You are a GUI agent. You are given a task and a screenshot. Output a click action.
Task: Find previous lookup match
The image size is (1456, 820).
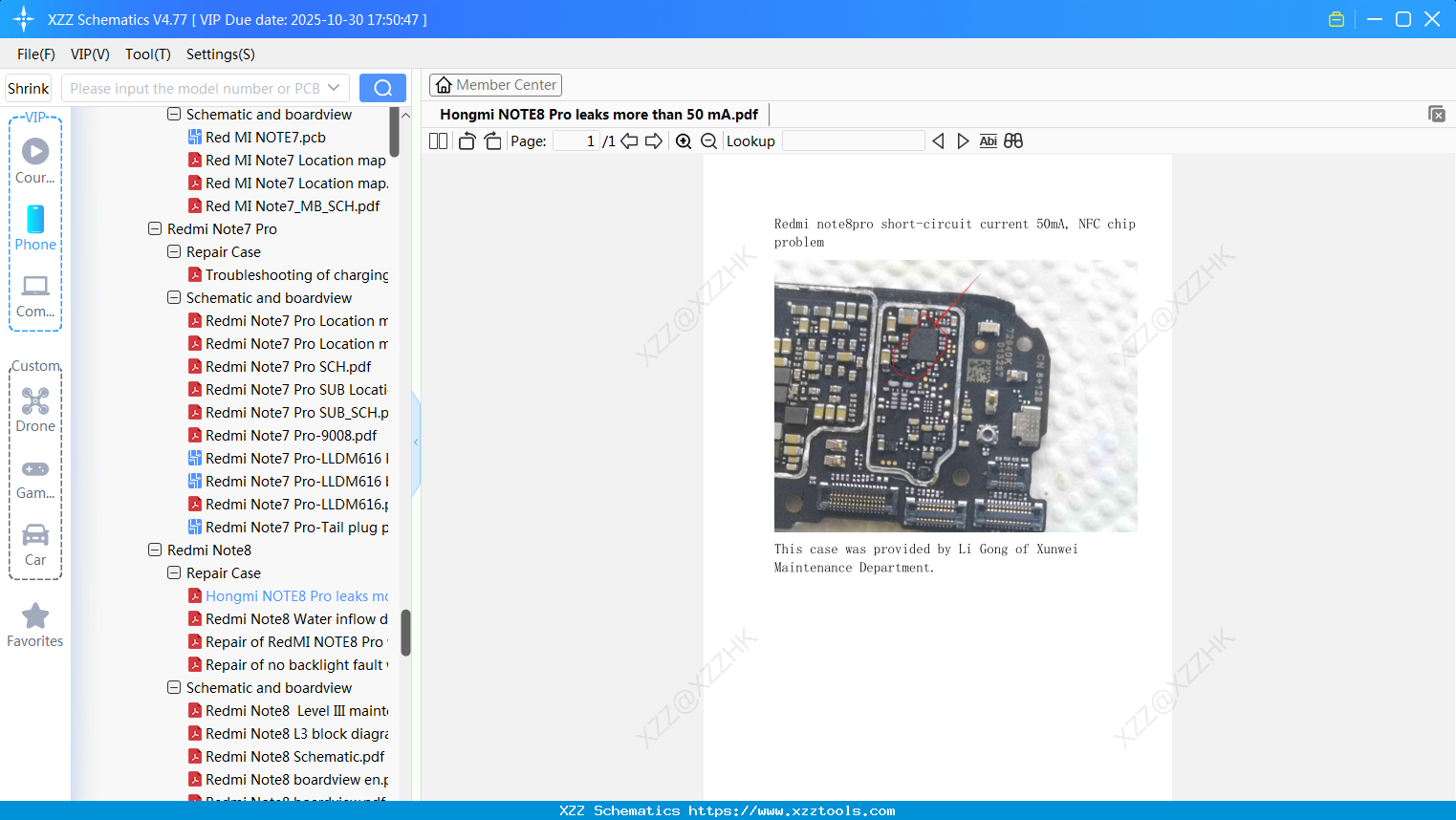point(938,141)
